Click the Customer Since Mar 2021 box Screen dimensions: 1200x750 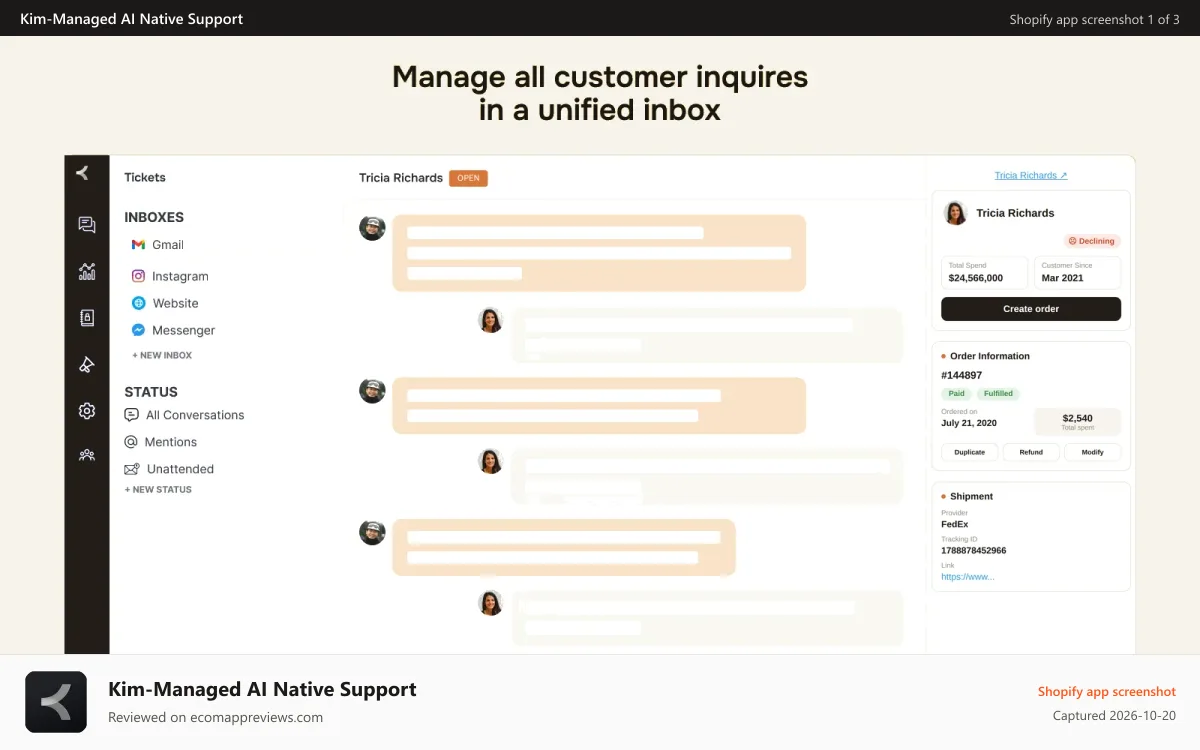pyautogui.click(x=1077, y=273)
